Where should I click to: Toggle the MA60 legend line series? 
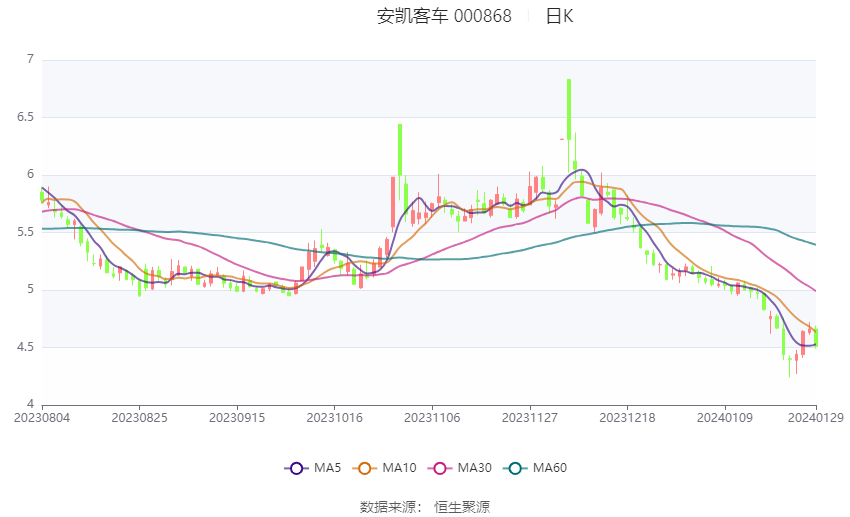tap(535, 468)
